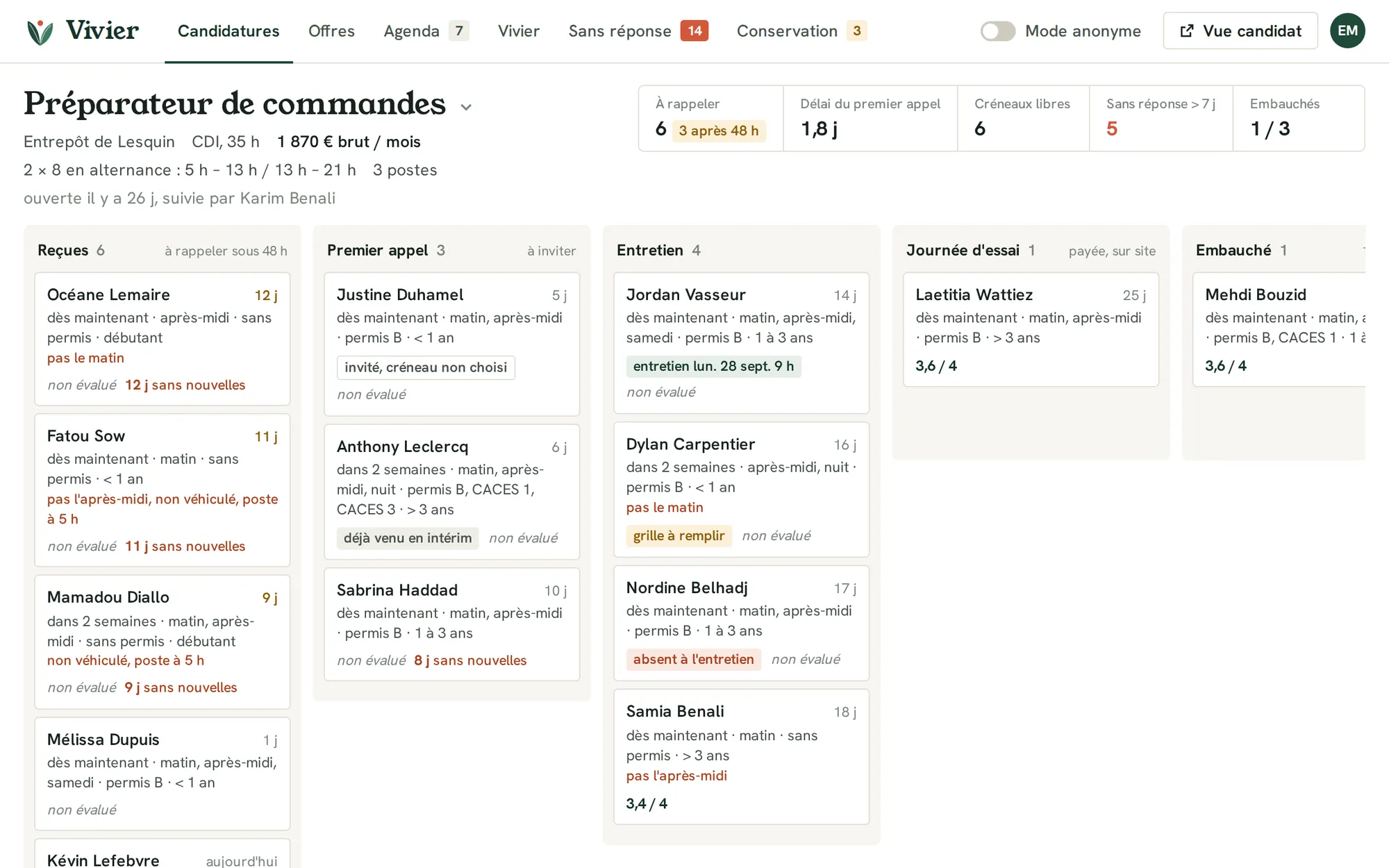This screenshot has height=868, width=1389.
Task: Open Mélissa Dupuis's candidate card
Action: point(163,774)
